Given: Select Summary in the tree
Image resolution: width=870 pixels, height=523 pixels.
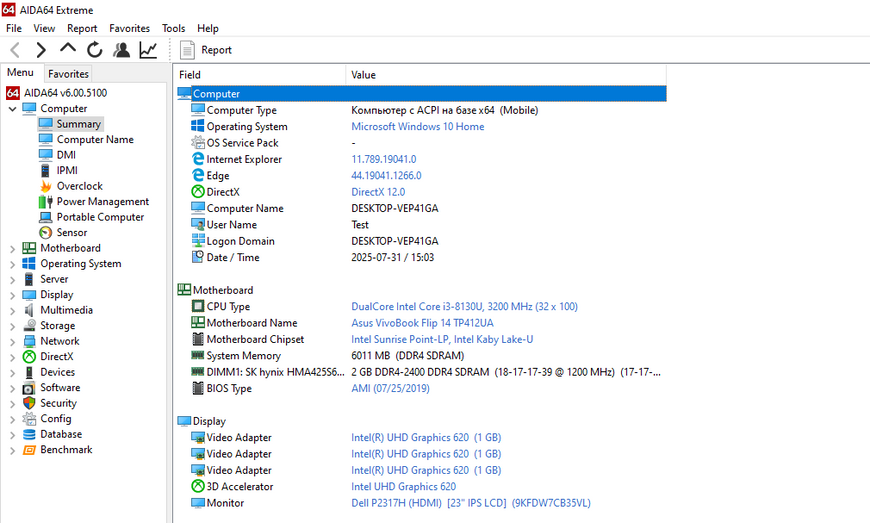Looking at the screenshot, I should pyautogui.click(x=78, y=124).
